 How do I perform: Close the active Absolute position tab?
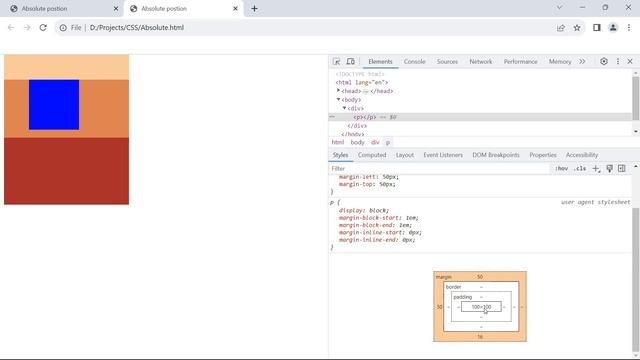pos(236,9)
